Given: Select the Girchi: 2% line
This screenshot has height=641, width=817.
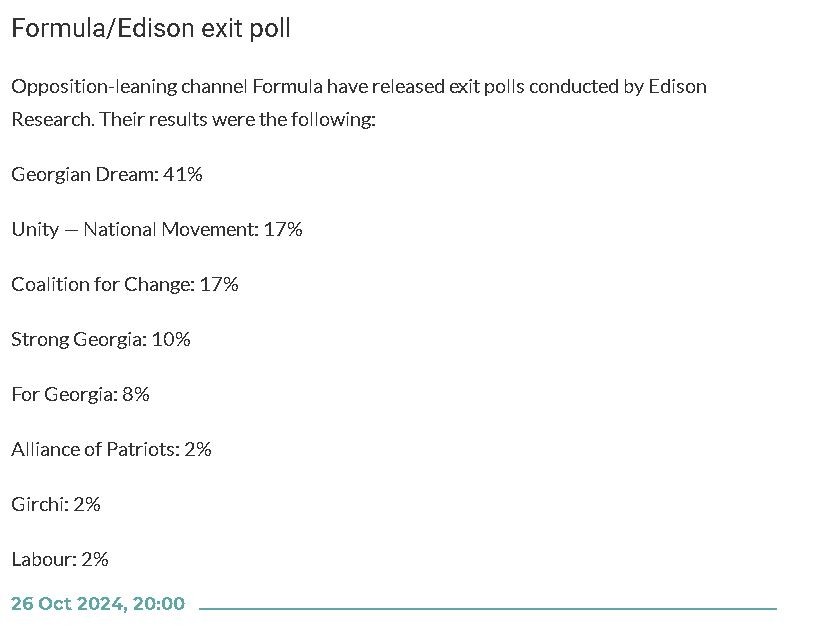Looking at the screenshot, I should [56, 504].
